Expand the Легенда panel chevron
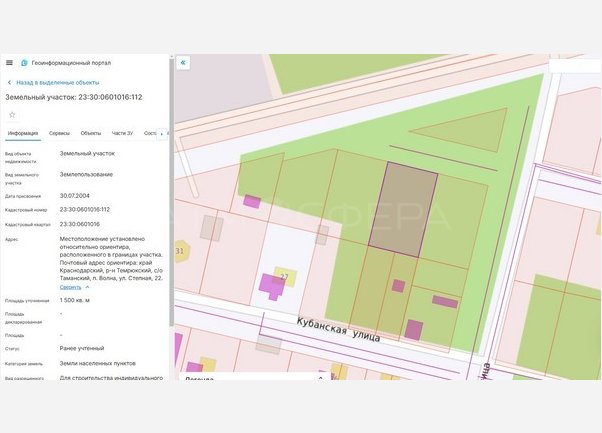Image resolution: width=602 pixels, height=433 pixels. (x=321, y=378)
